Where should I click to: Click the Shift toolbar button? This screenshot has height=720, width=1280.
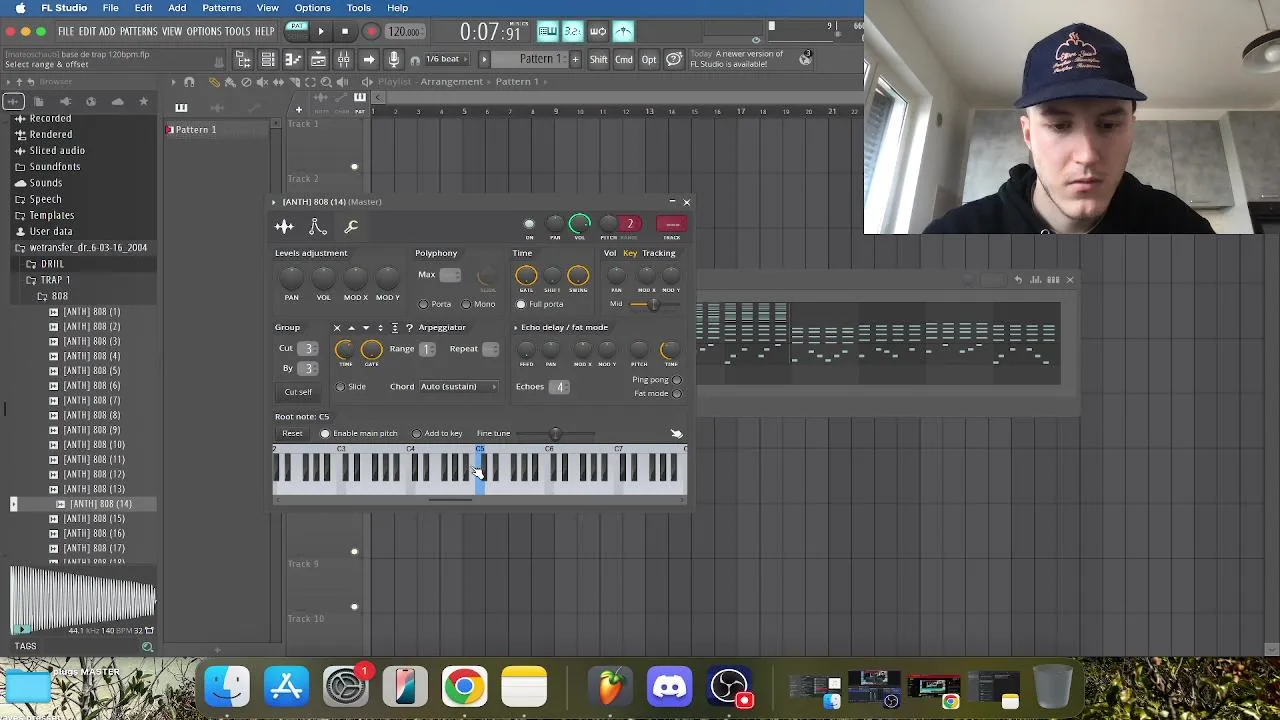tap(598, 60)
